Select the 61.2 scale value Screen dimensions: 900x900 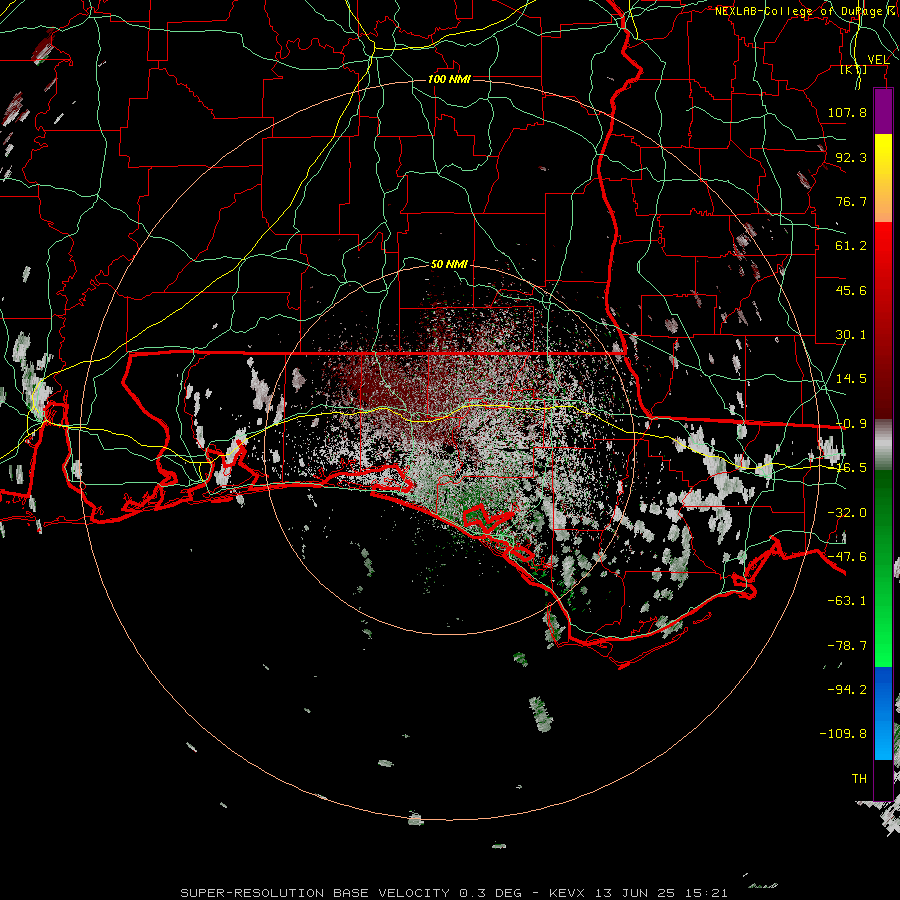coord(851,246)
